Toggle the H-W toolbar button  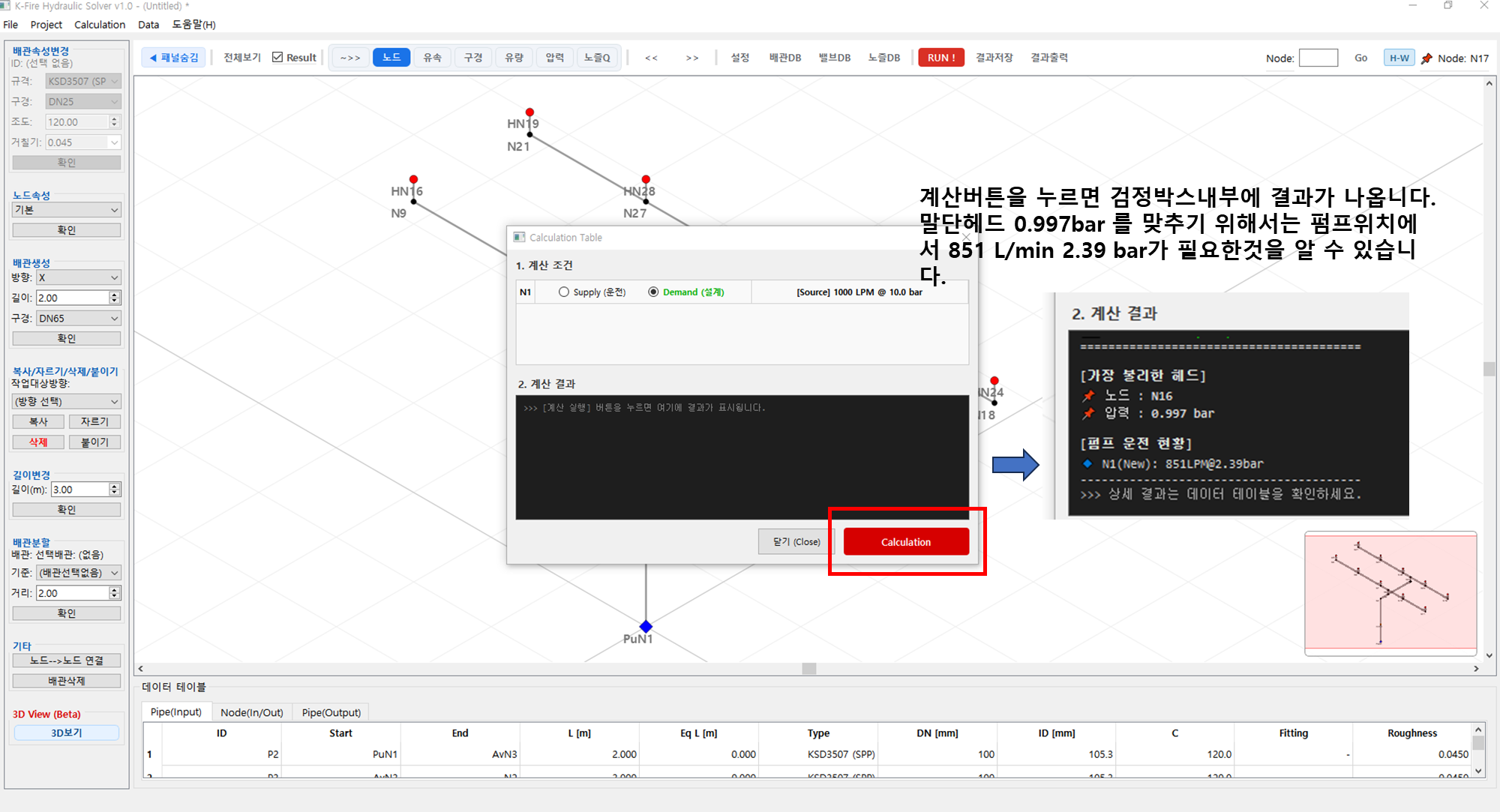tap(1399, 58)
